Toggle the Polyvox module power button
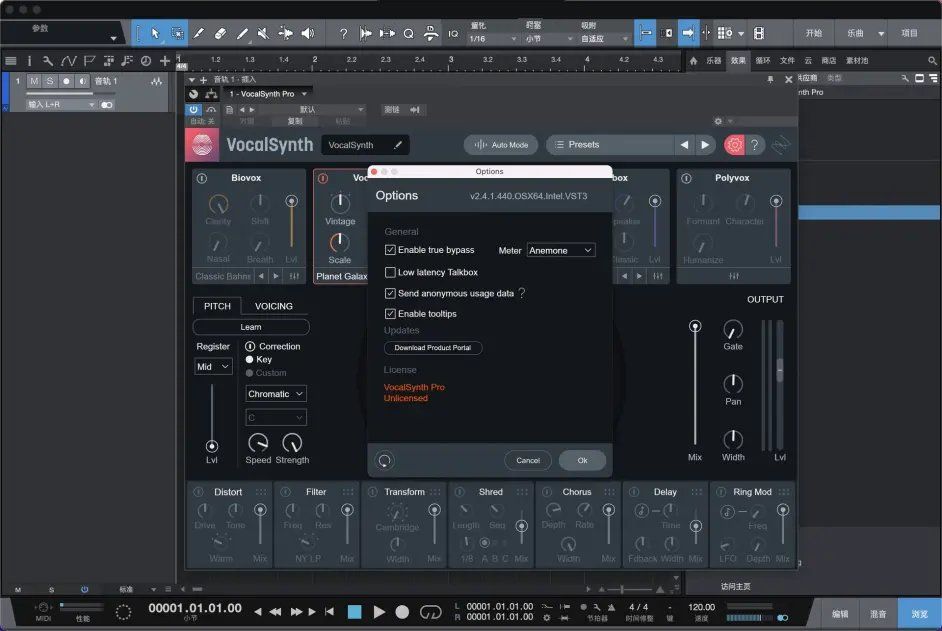The height and width of the screenshot is (631, 942). [686, 178]
